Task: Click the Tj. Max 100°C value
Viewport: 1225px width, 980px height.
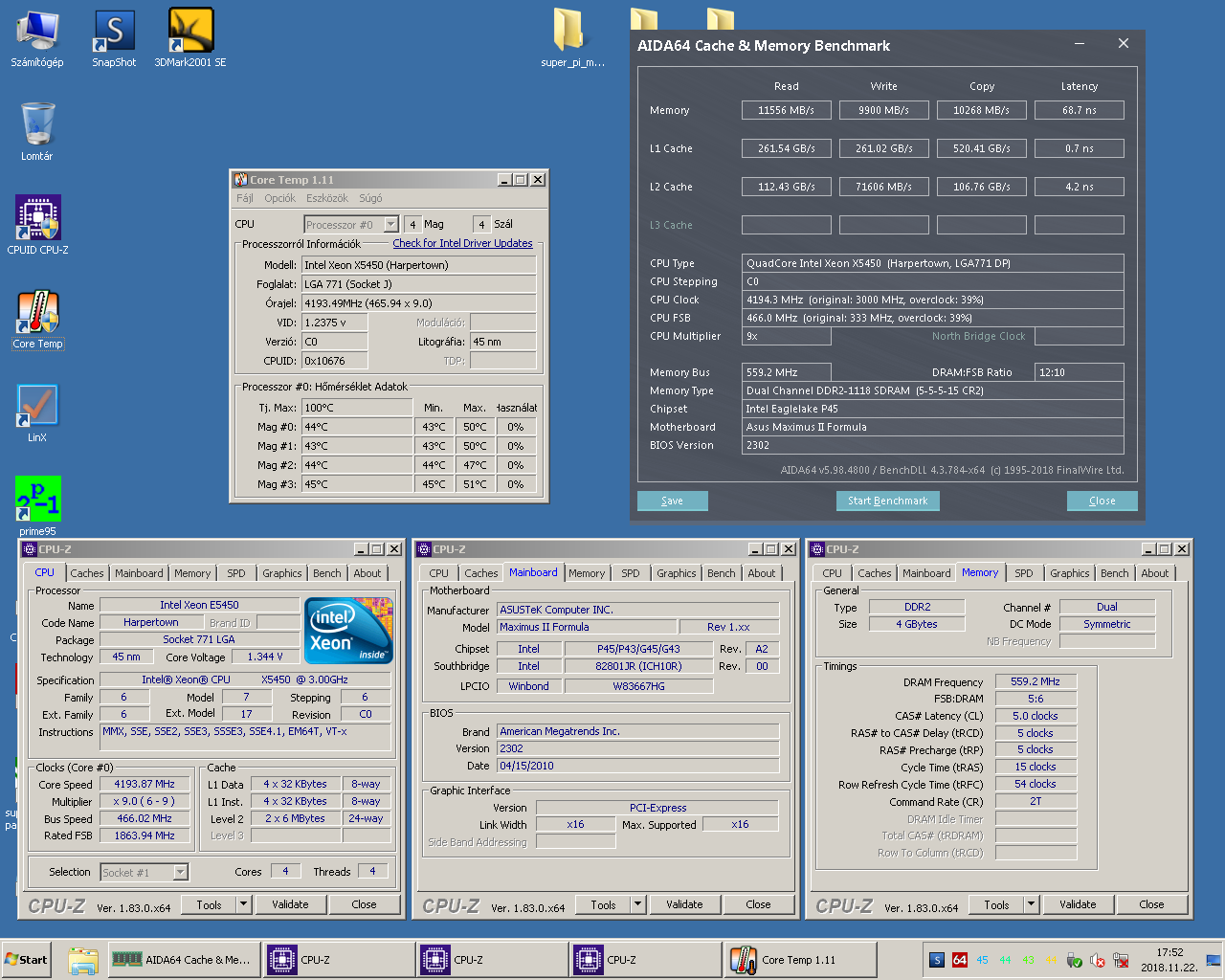Action: (357, 408)
